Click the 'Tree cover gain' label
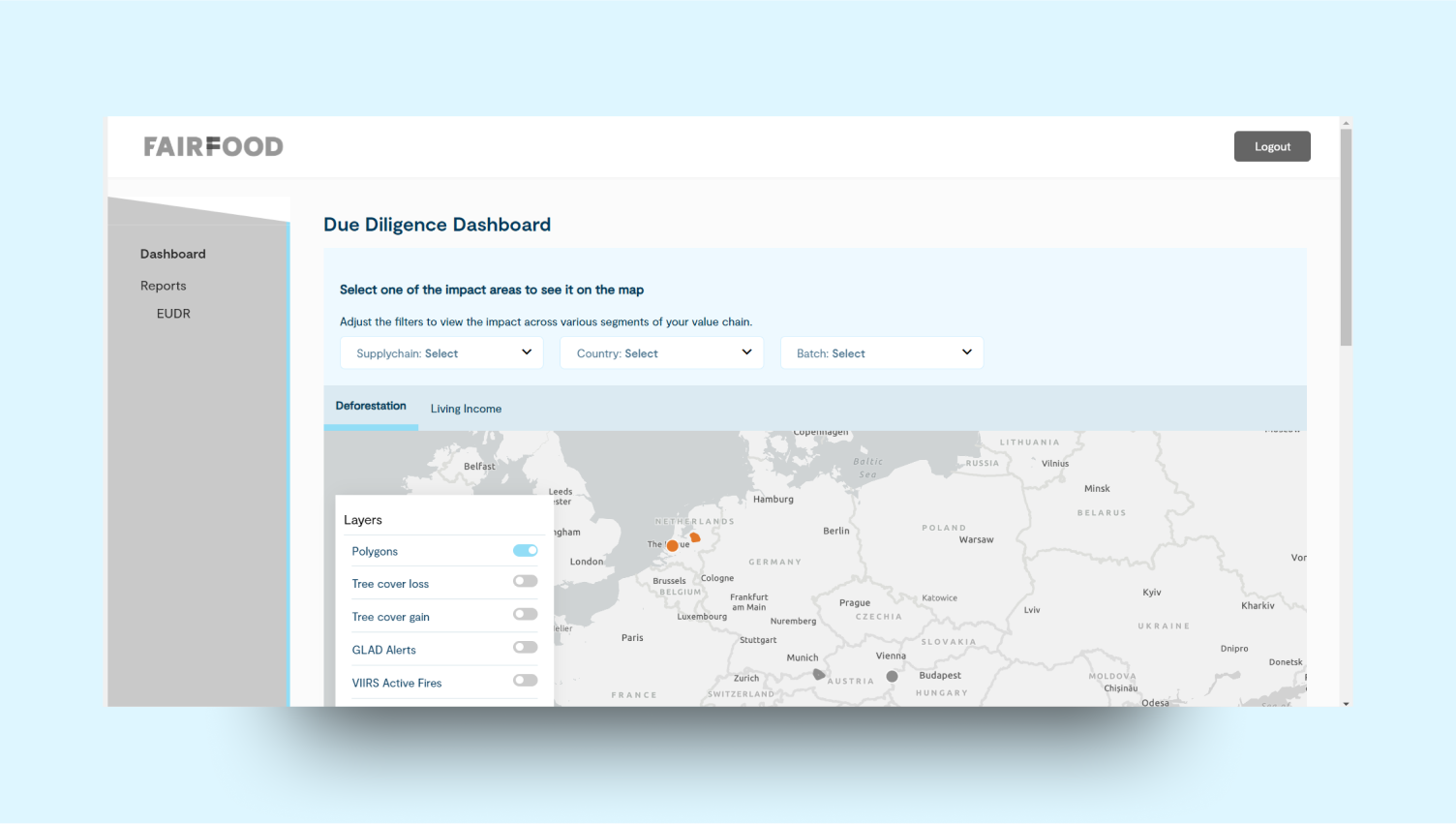1456x824 pixels. point(390,617)
